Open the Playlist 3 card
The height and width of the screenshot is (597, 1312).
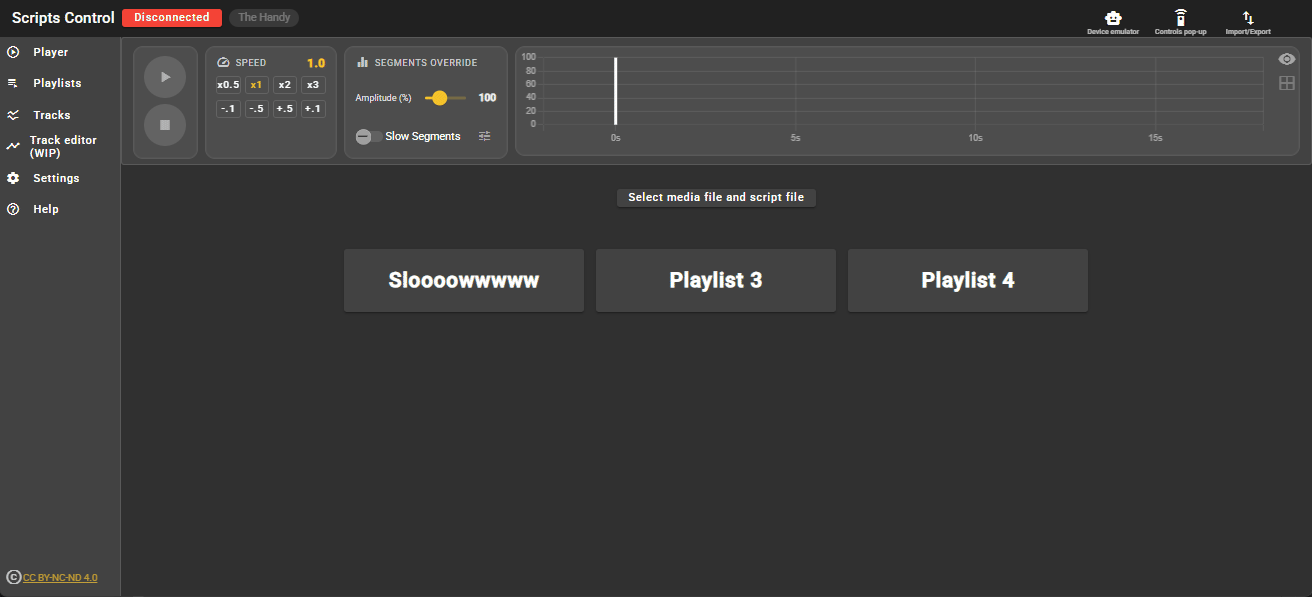tap(716, 281)
